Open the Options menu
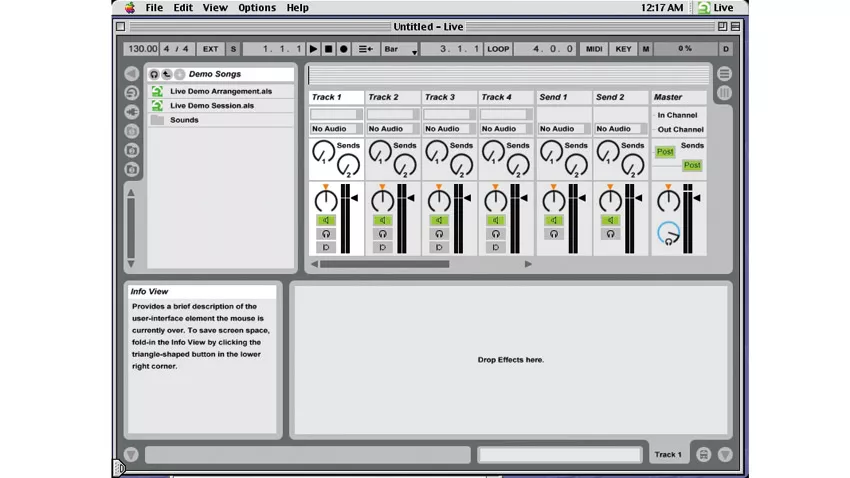The width and height of the screenshot is (850, 478). [256, 8]
